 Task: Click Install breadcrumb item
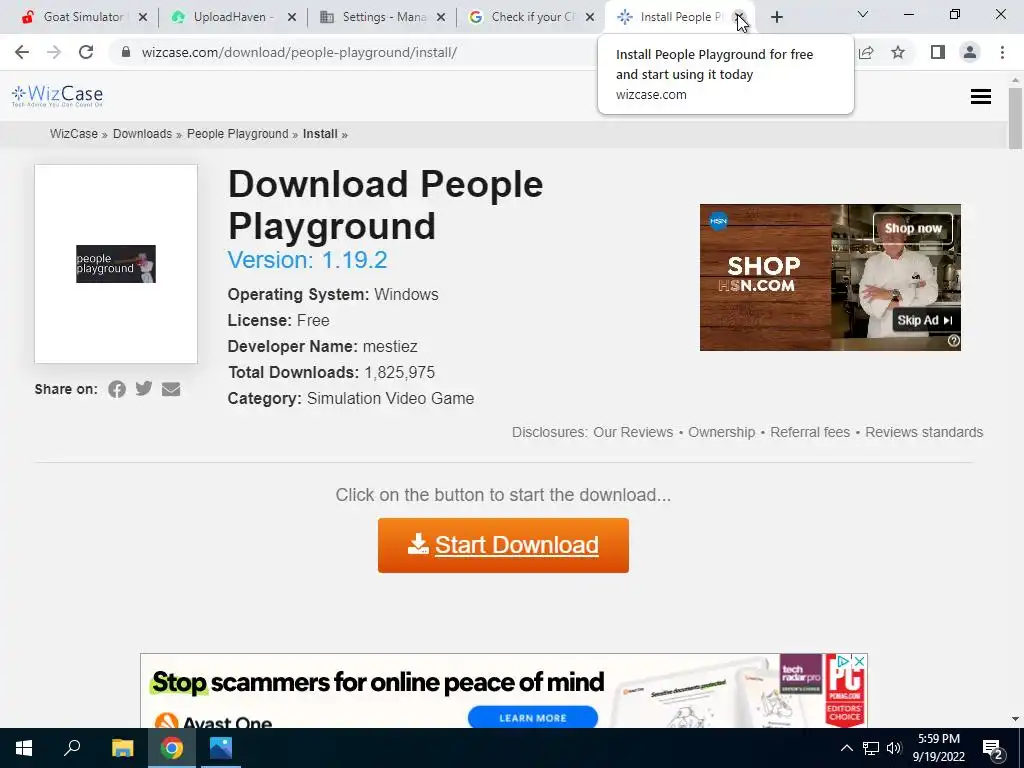(320, 134)
